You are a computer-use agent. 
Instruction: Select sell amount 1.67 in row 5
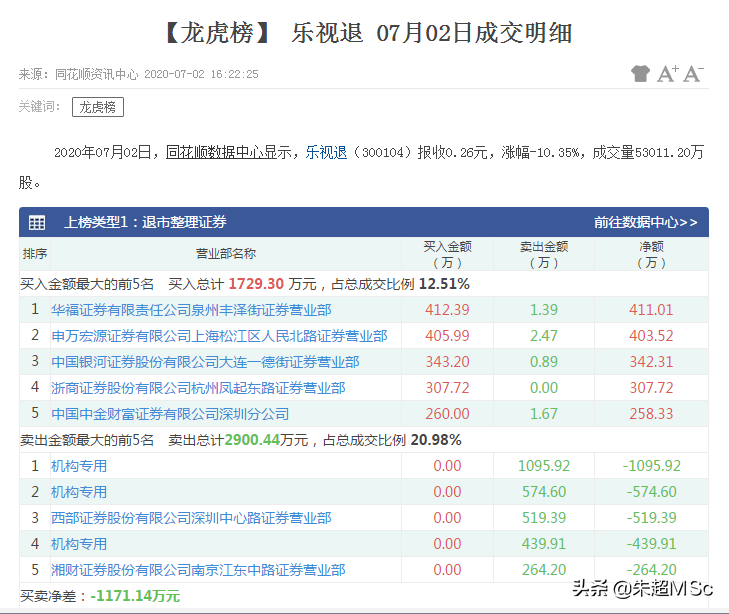coord(544,414)
